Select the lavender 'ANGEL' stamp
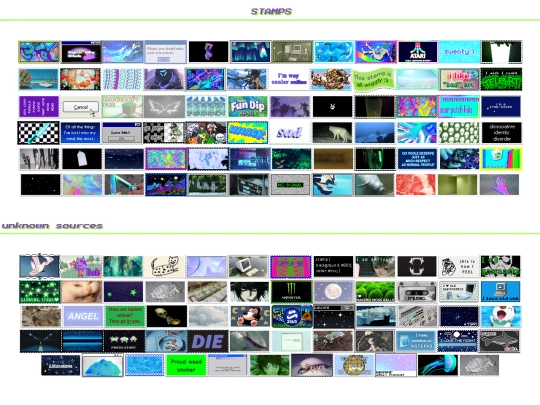Image resolution: width=540 pixels, height=405 pixels. (83, 316)
